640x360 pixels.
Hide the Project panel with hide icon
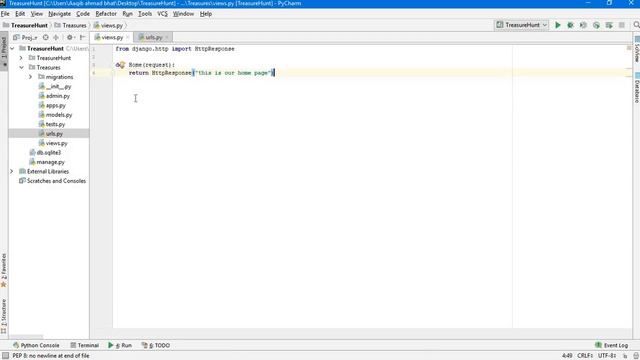pos(82,37)
